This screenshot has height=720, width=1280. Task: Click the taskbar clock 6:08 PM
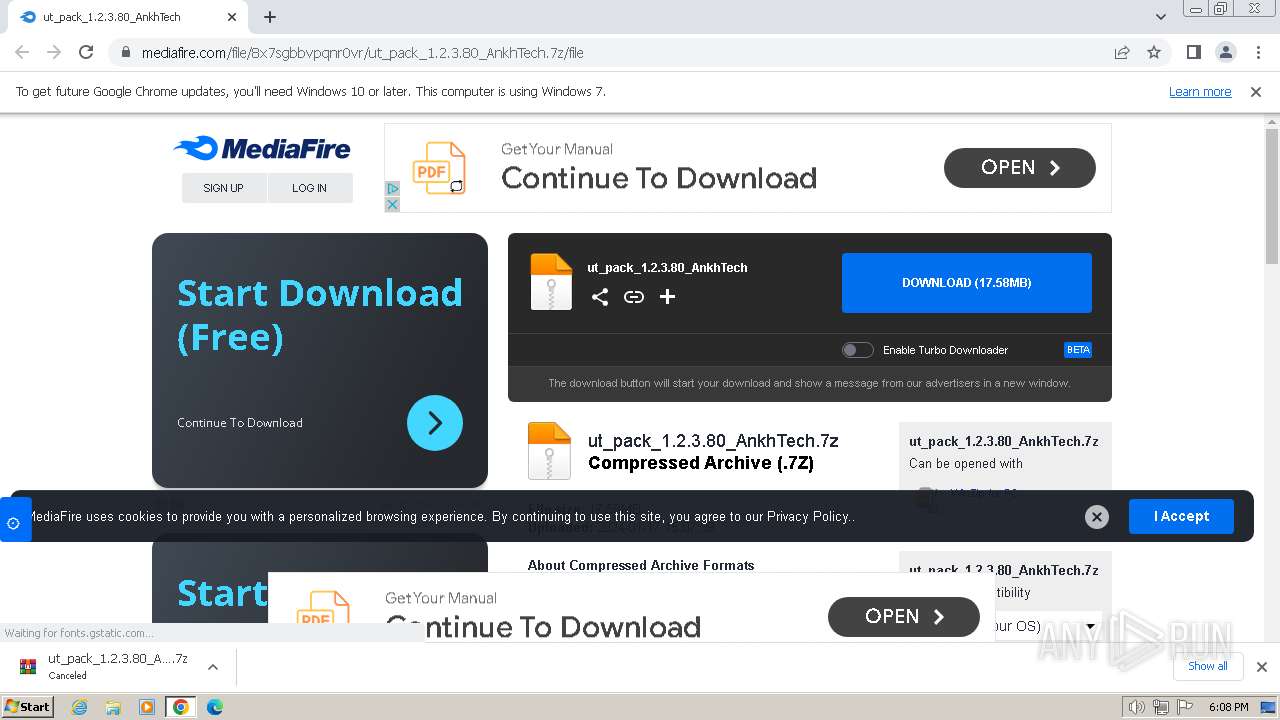point(1228,707)
